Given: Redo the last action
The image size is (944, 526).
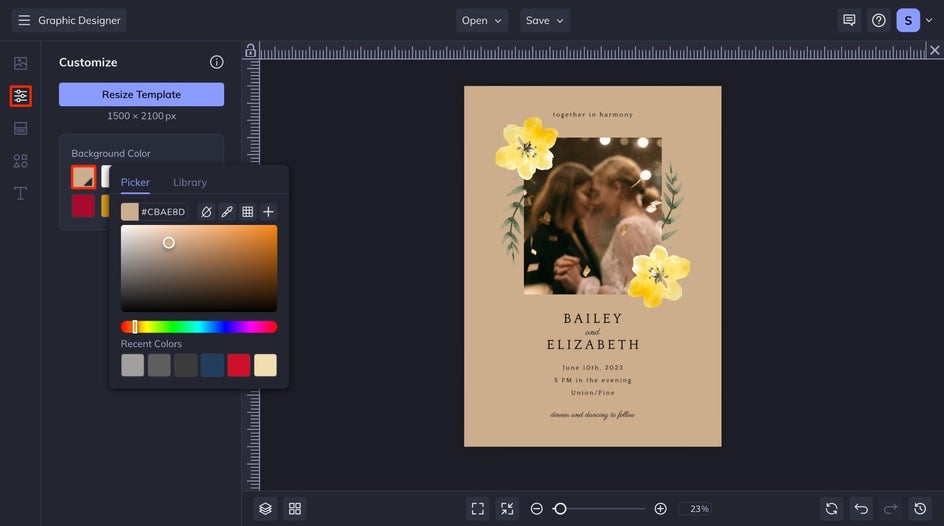Looking at the screenshot, I should click(x=890, y=509).
